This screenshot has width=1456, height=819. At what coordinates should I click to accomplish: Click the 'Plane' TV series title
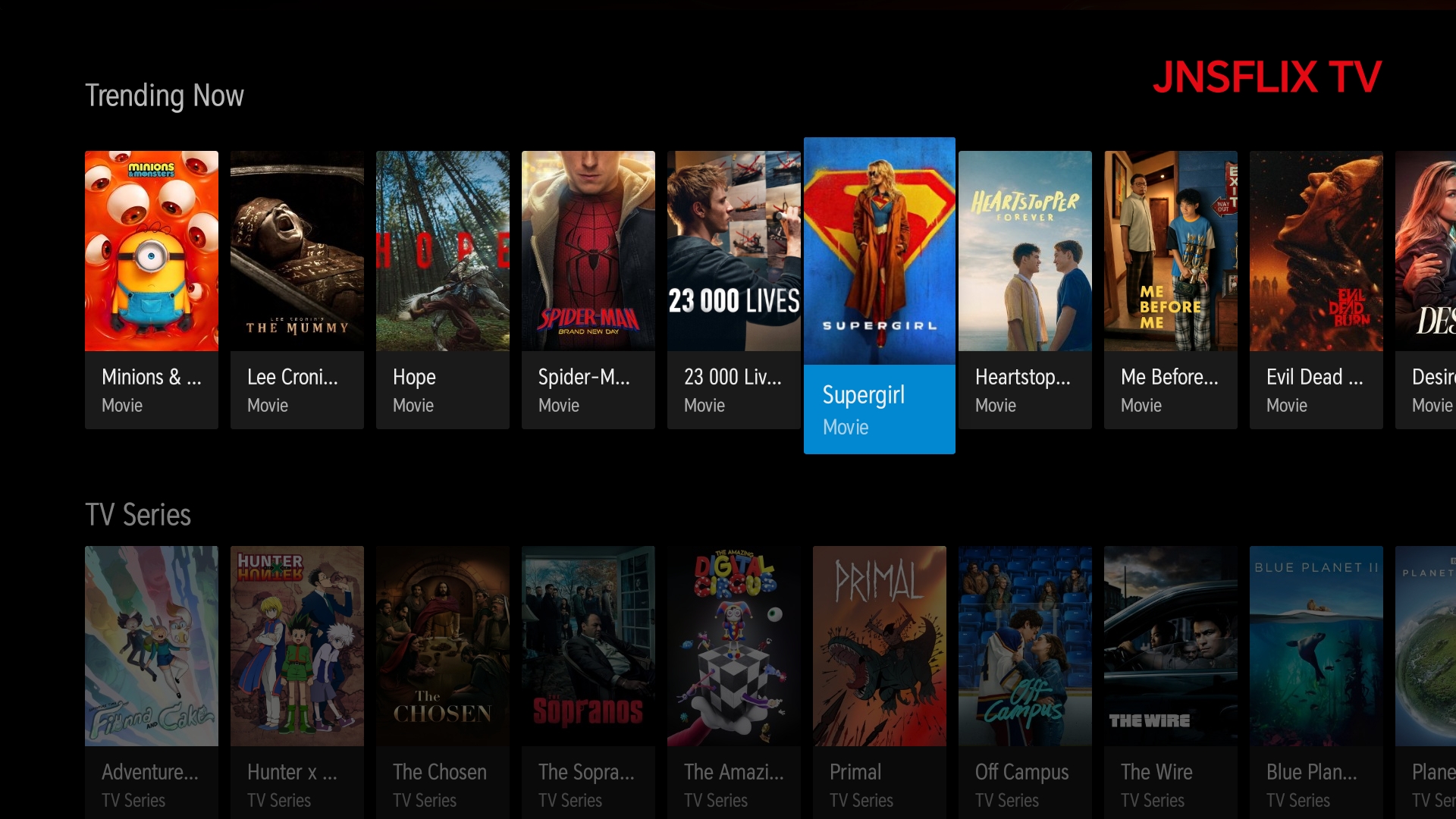coord(1433,772)
